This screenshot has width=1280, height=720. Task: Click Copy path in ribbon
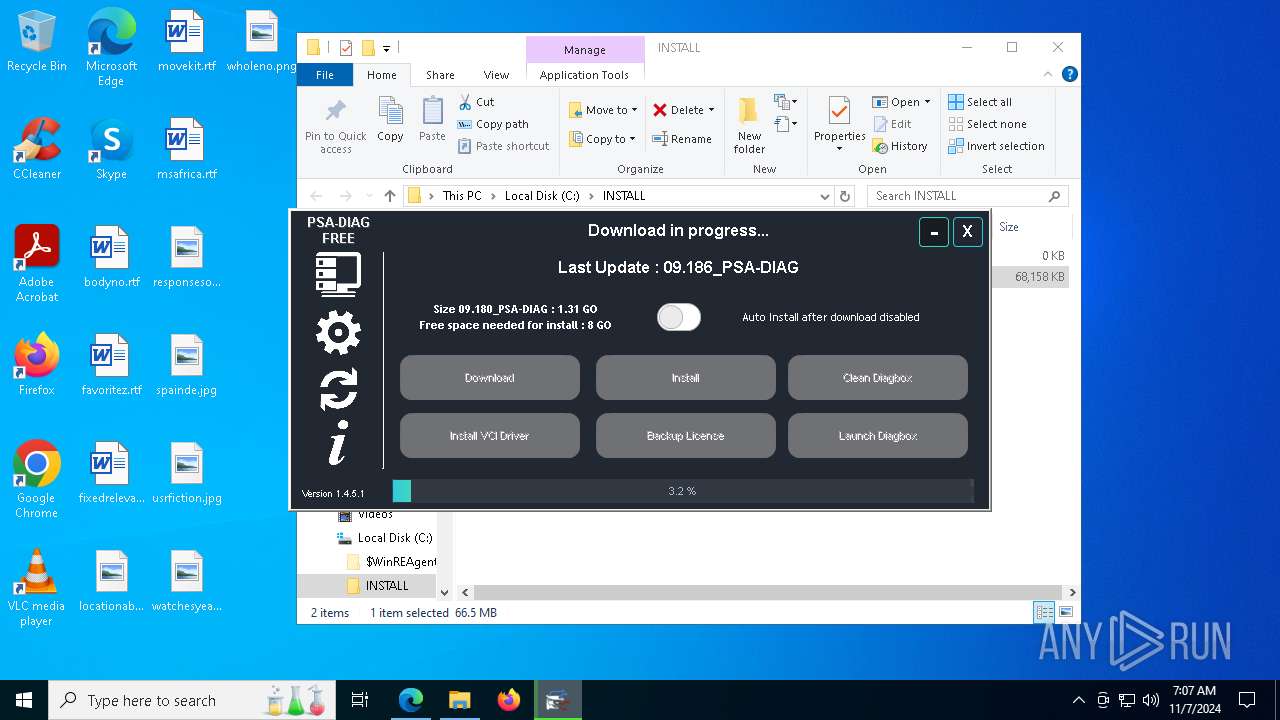pyautogui.click(x=493, y=124)
